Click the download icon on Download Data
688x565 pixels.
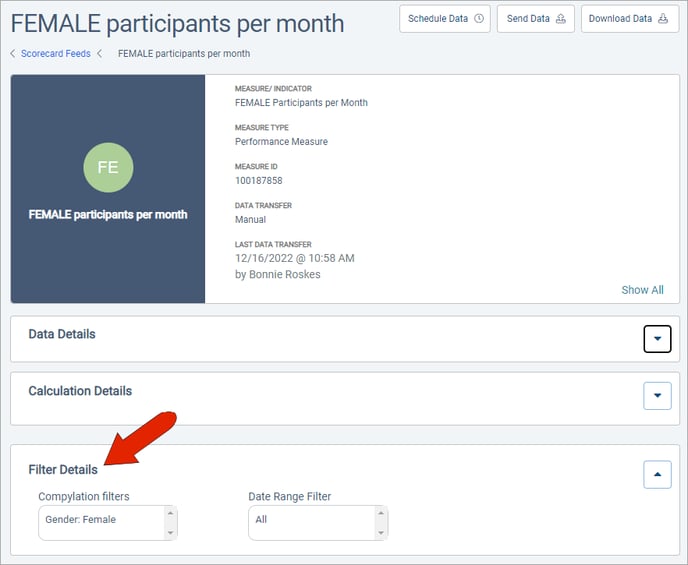pyautogui.click(x=663, y=19)
